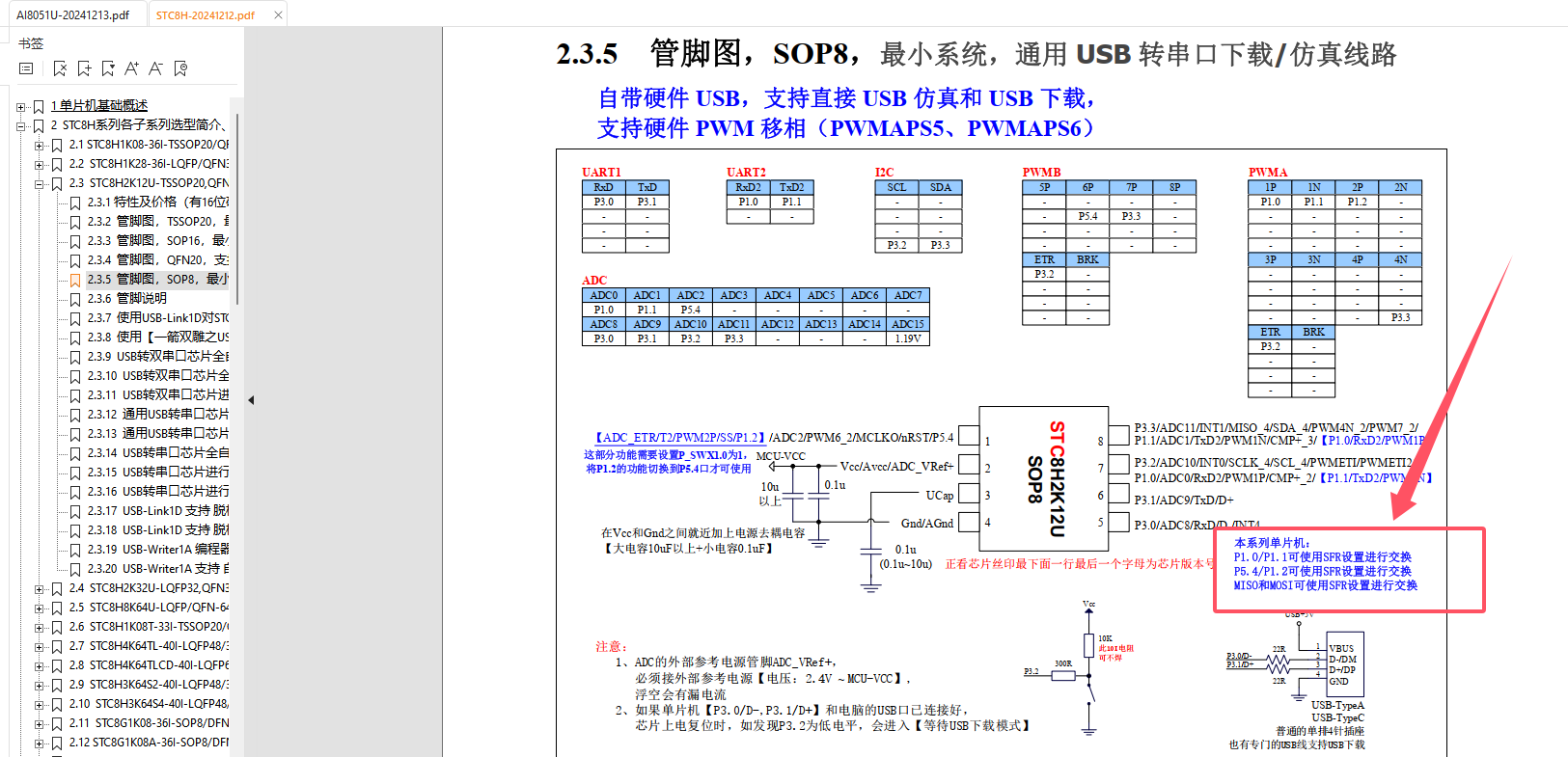Click bookmark icon of row 2.3.12
Viewport: 1568px width, 757px height.
75,415
